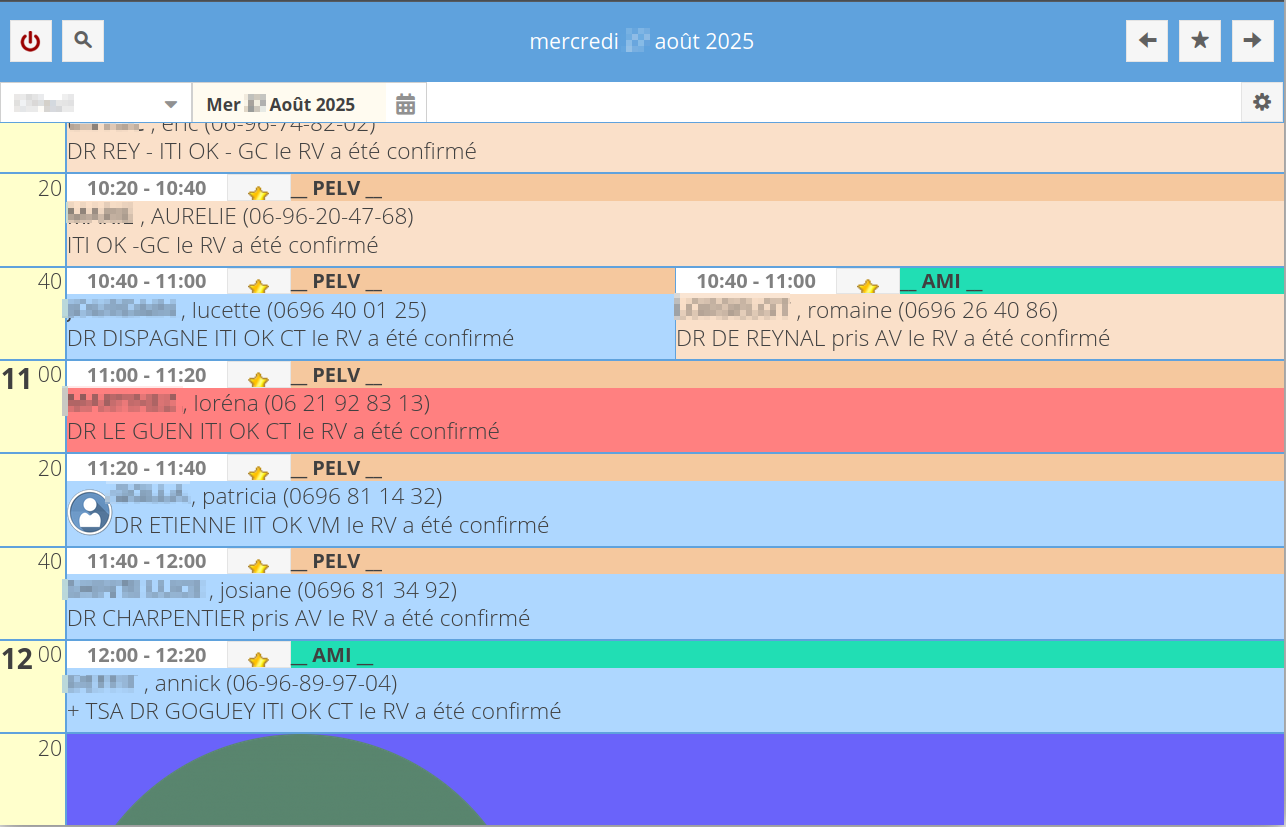Click the red power logout icon
This screenshot has height=827, width=1286.
point(31,41)
